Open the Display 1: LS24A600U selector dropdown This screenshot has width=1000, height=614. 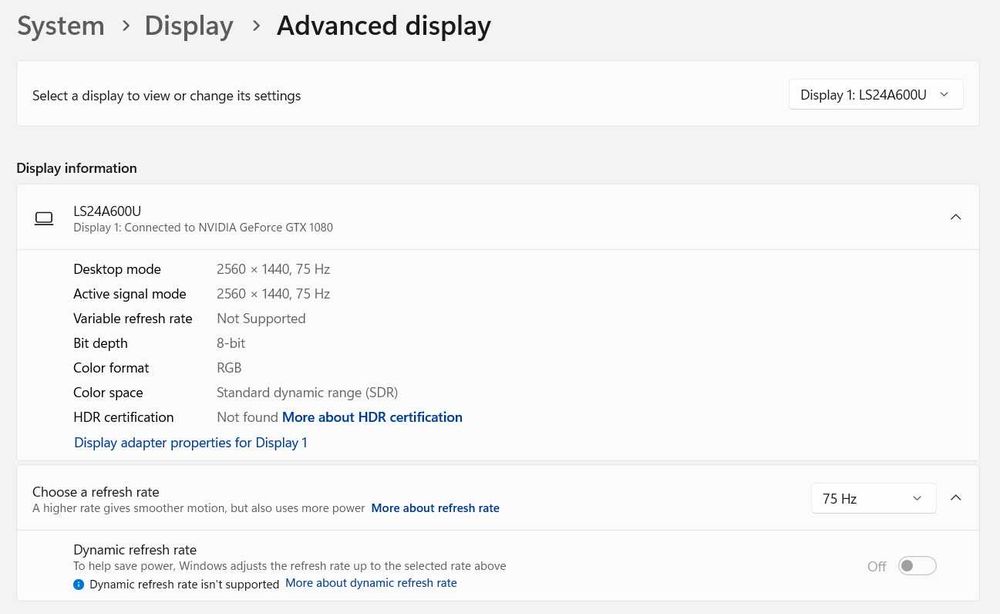(875, 95)
